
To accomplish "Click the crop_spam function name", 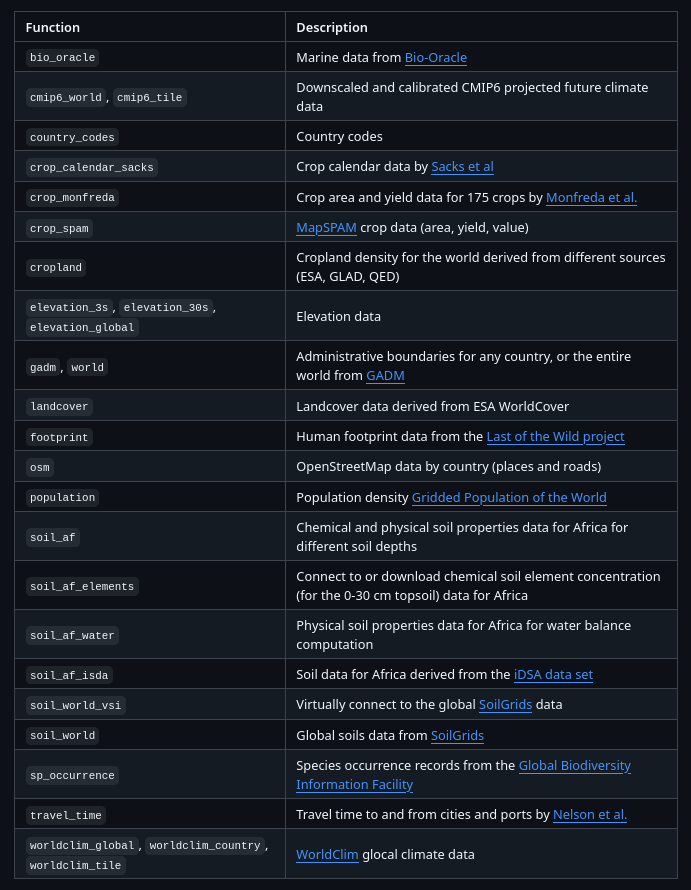I will [x=59, y=228].
